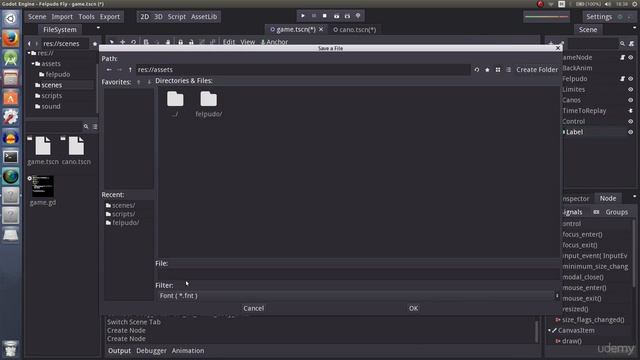Image resolution: width=640 pixels, height=360 pixels.
Task: Confirm save with OK button
Action: tap(413, 308)
